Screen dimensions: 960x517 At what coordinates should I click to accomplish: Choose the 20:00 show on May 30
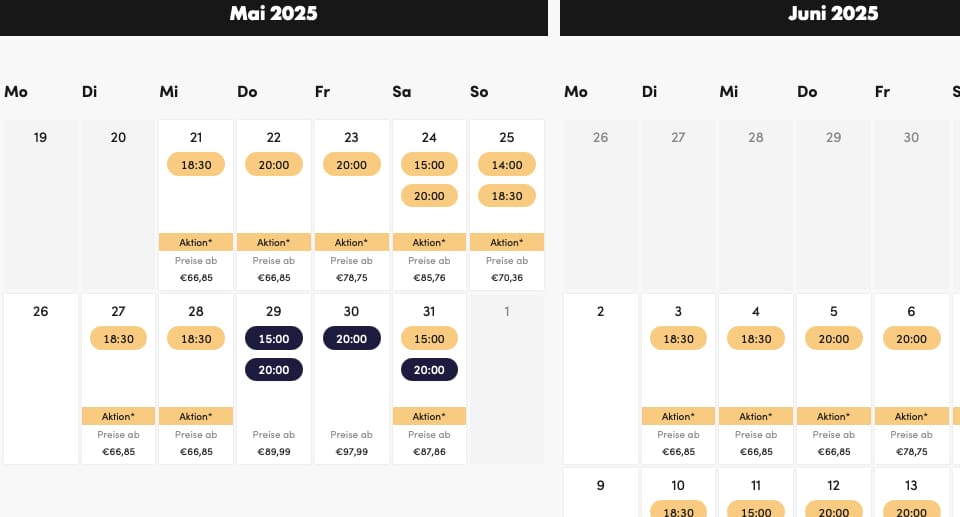point(351,338)
